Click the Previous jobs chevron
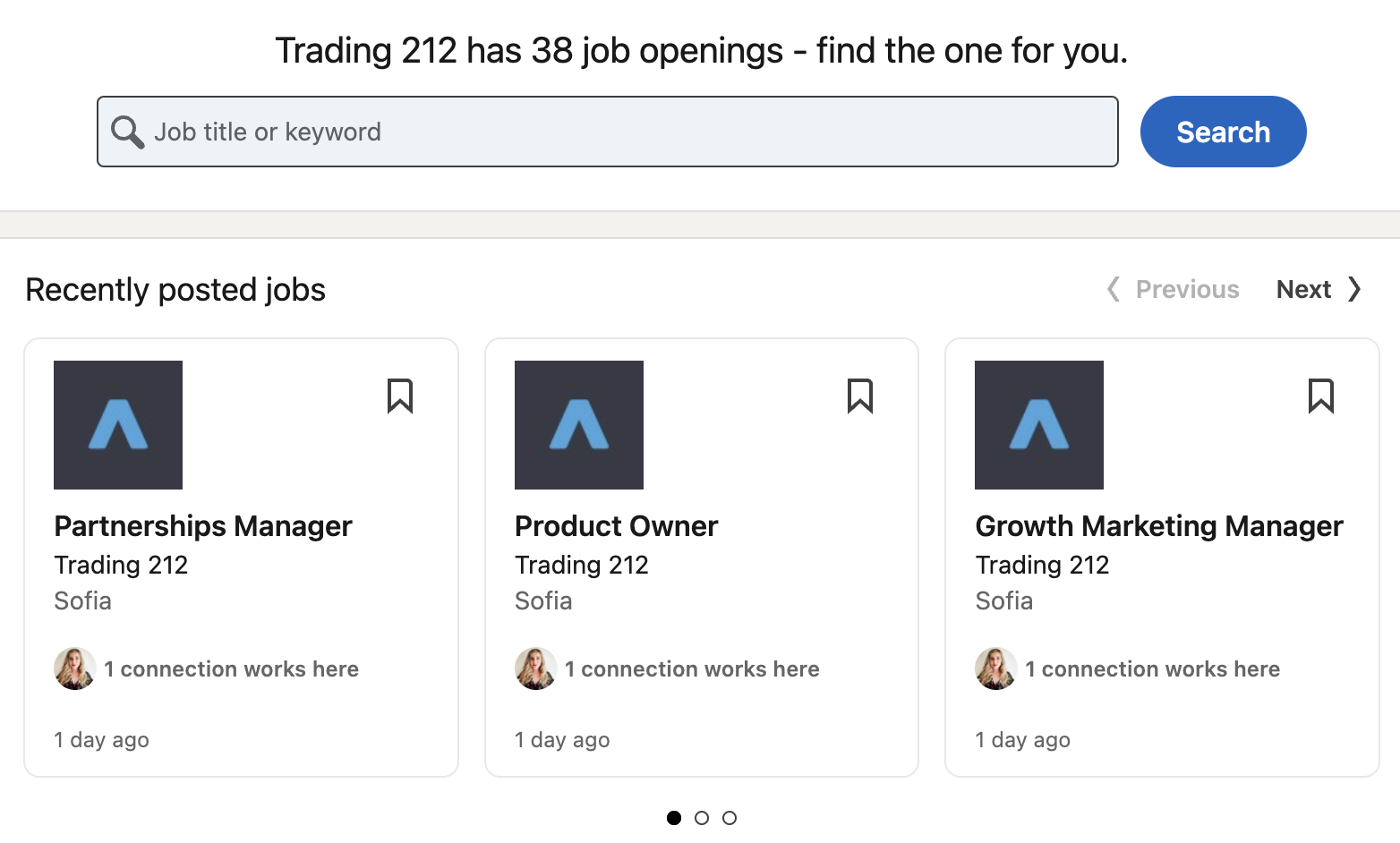 [x=1114, y=289]
